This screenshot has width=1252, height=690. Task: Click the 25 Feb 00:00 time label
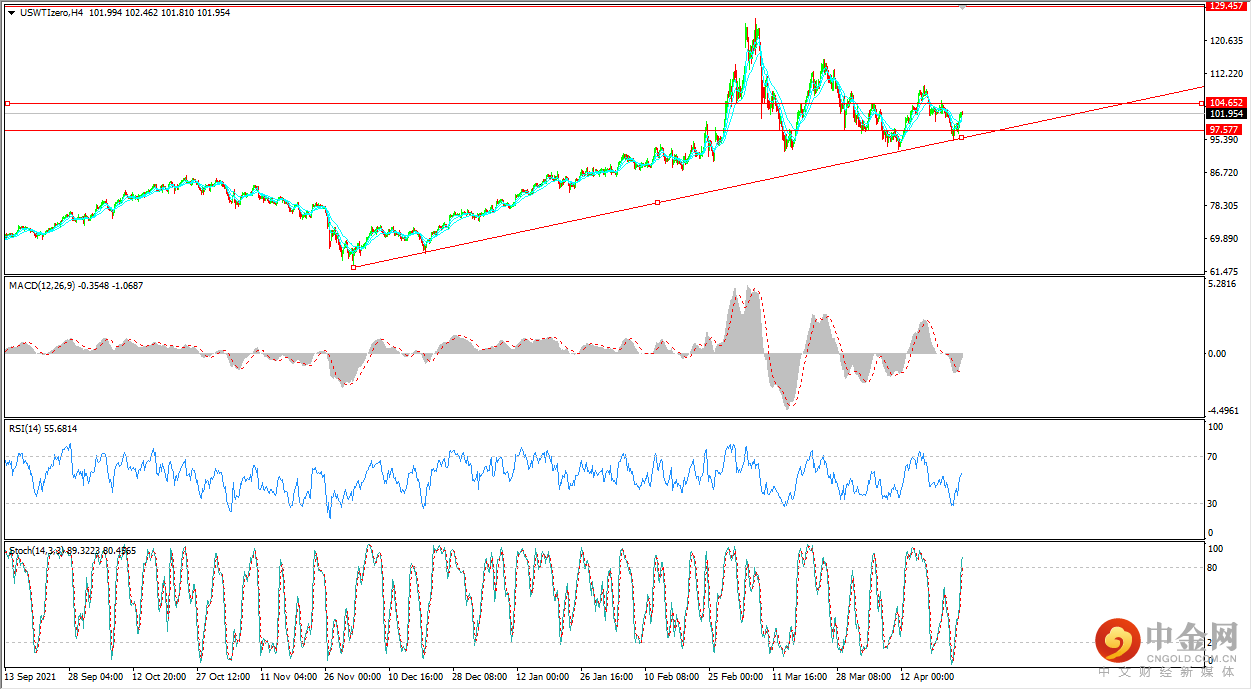(x=736, y=676)
